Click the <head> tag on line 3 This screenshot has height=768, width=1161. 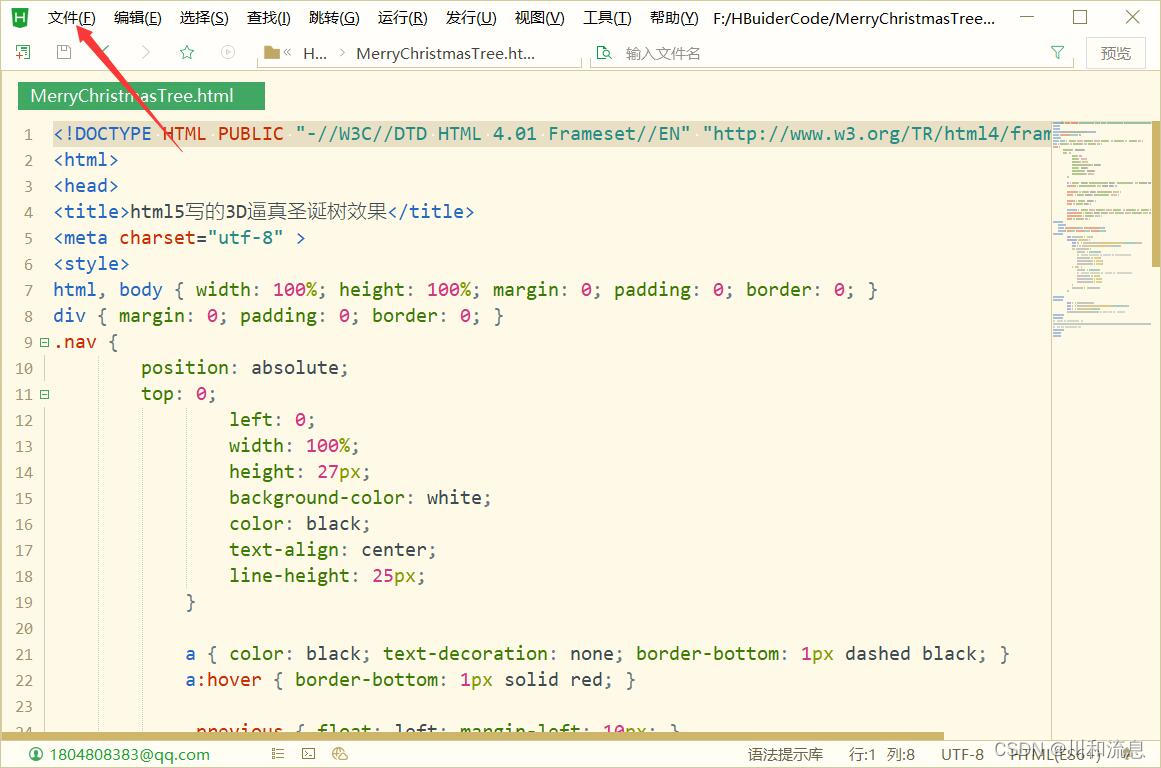click(x=86, y=186)
